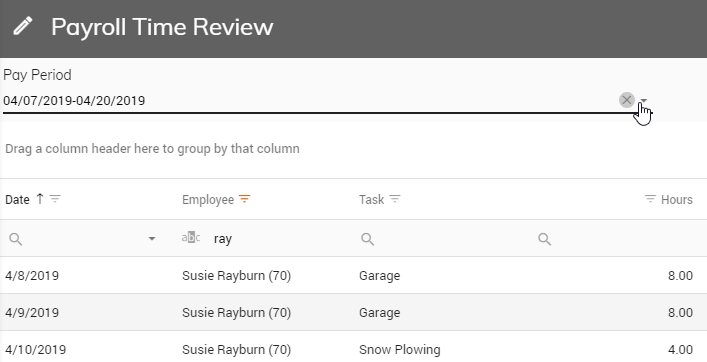
Task: Open the Hours column filter icon
Action: [650, 199]
